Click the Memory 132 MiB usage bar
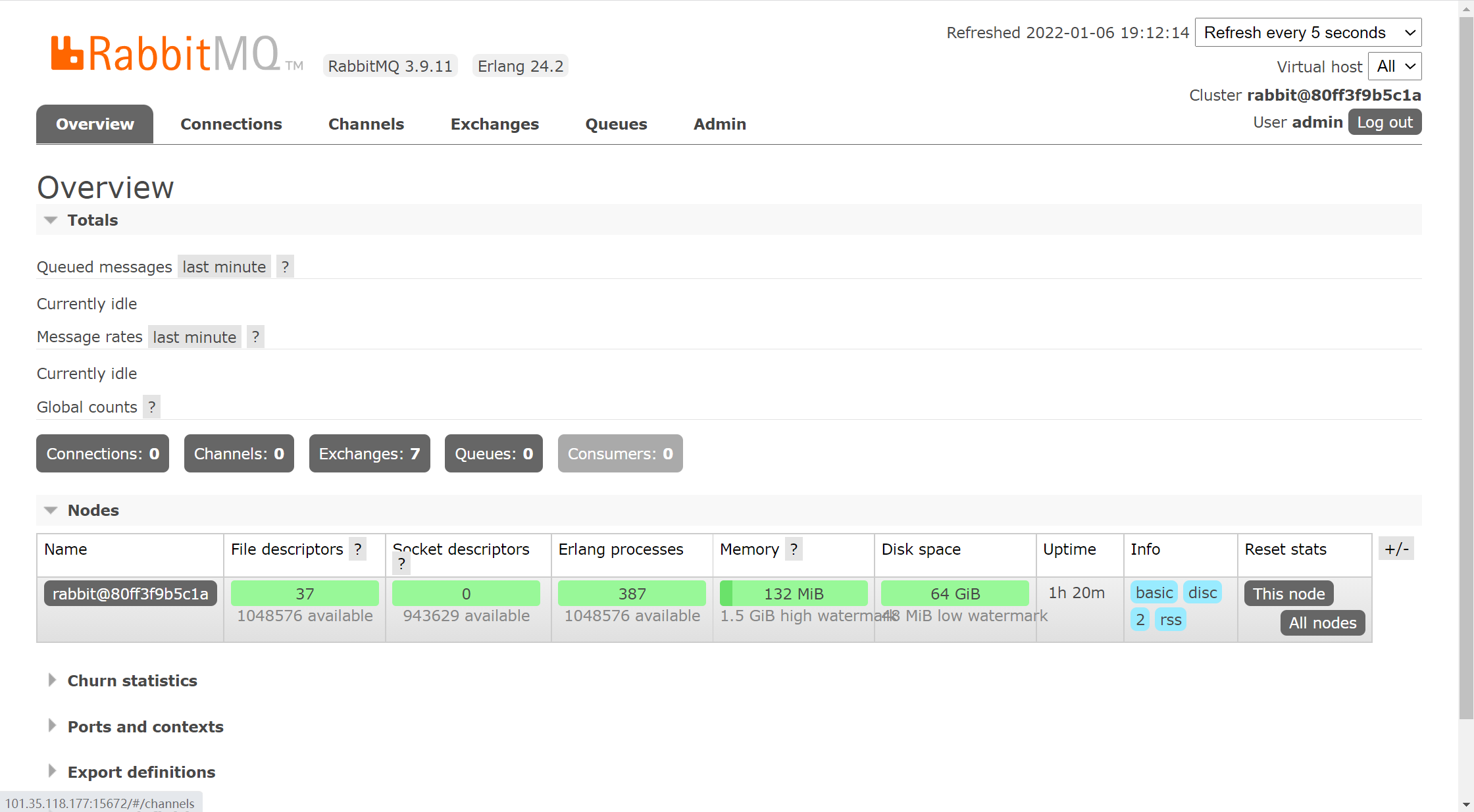The width and height of the screenshot is (1474, 812). [x=794, y=594]
